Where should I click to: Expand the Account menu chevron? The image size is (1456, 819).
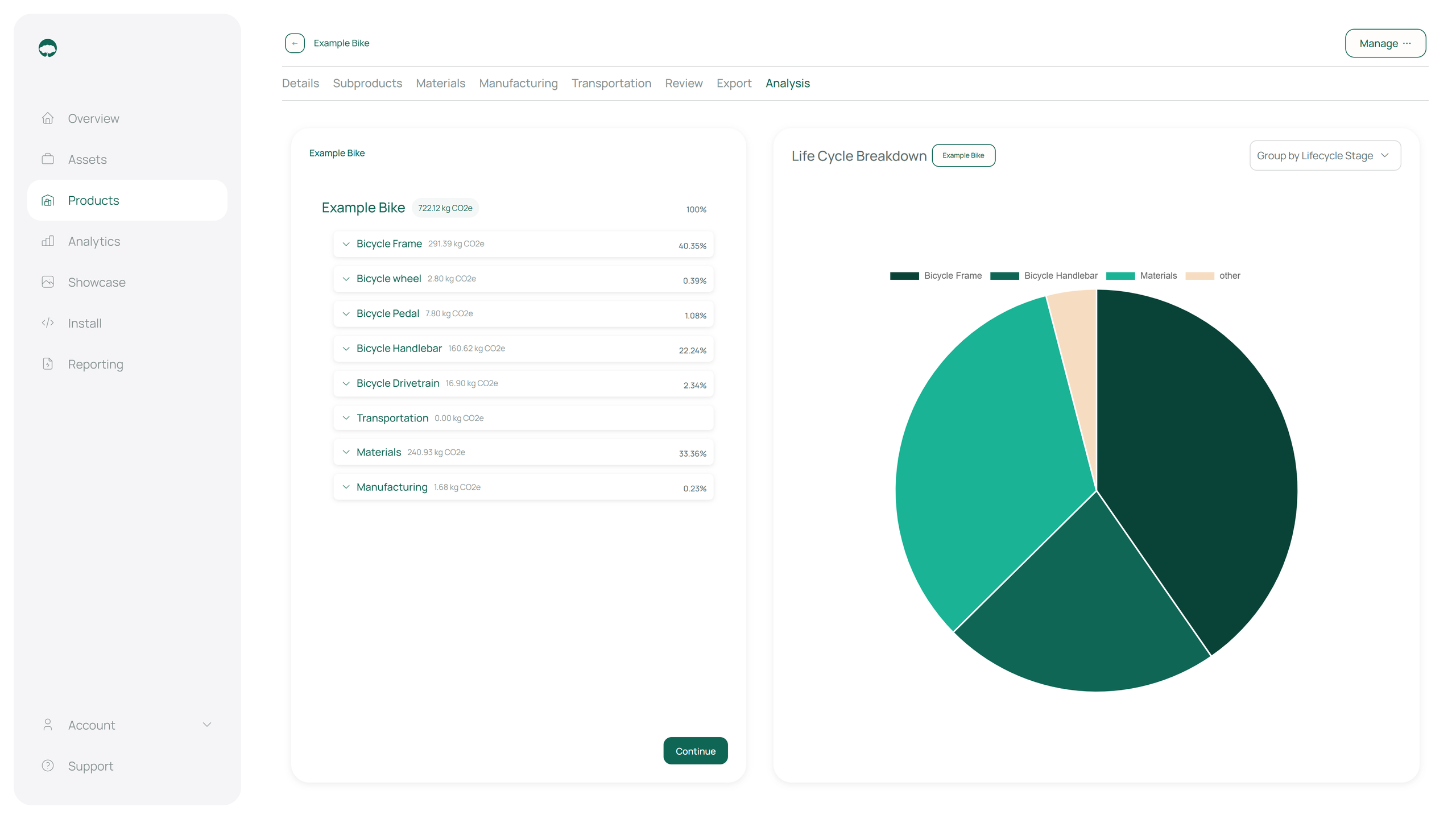[x=207, y=725]
